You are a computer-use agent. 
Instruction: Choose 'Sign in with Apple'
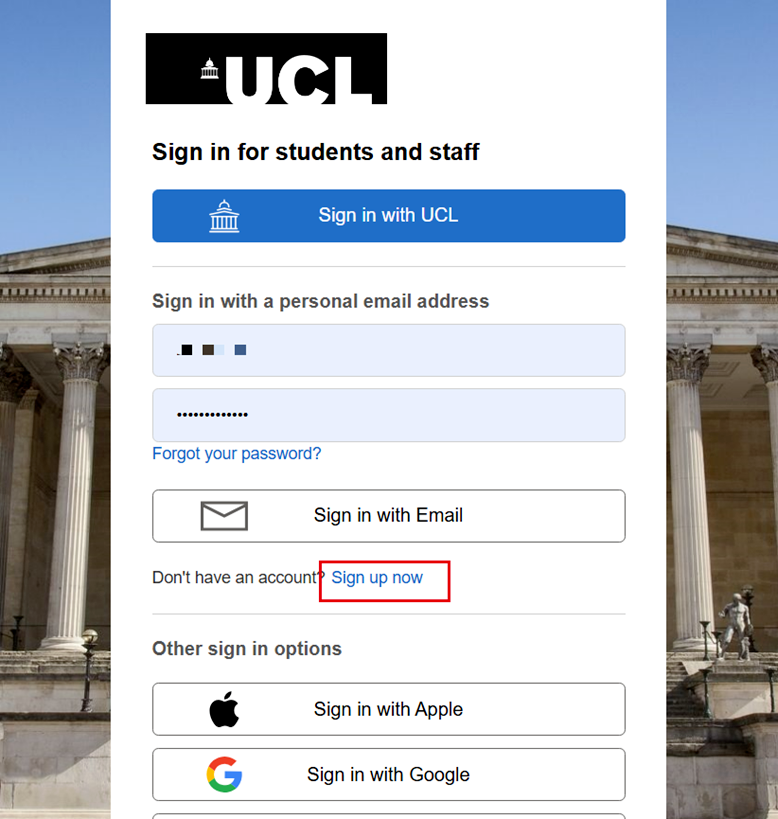388,708
